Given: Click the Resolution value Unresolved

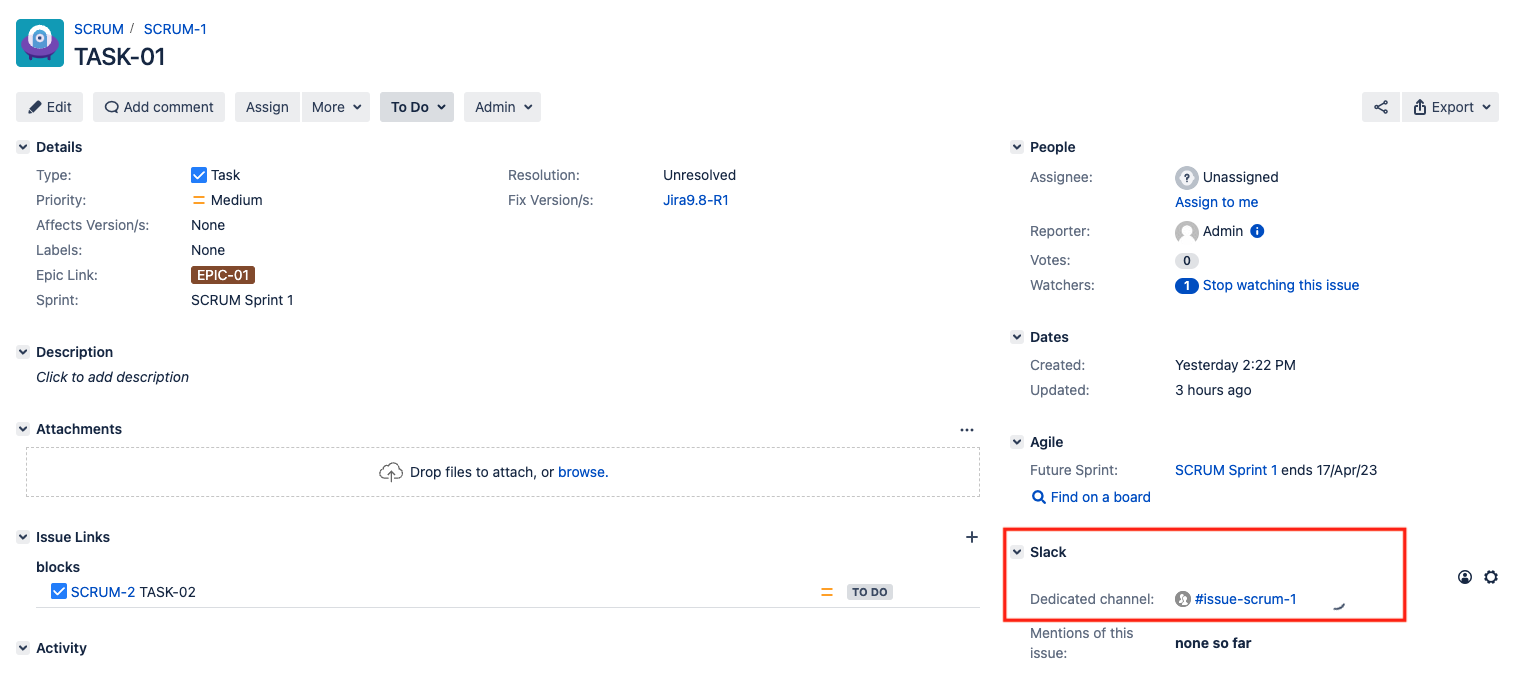Looking at the screenshot, I should coord(699,175).
